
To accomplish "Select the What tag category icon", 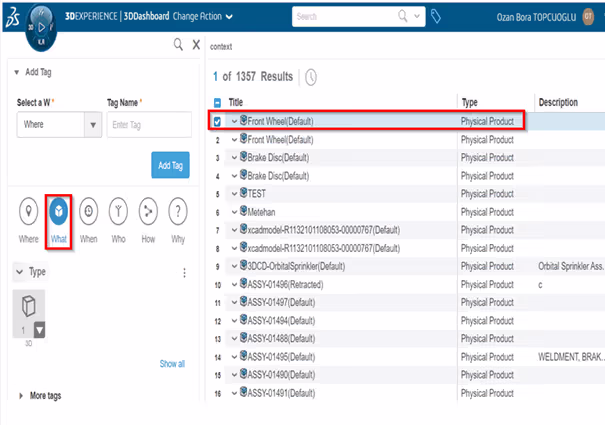I will (59, 211).
